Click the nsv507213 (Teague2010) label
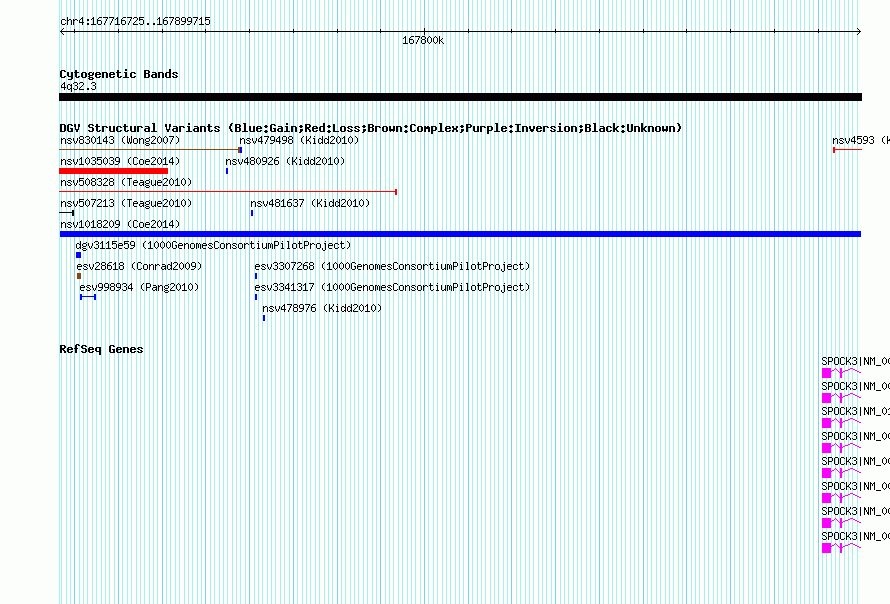This screenshot has height=604, width=890. tap(126, 203)
